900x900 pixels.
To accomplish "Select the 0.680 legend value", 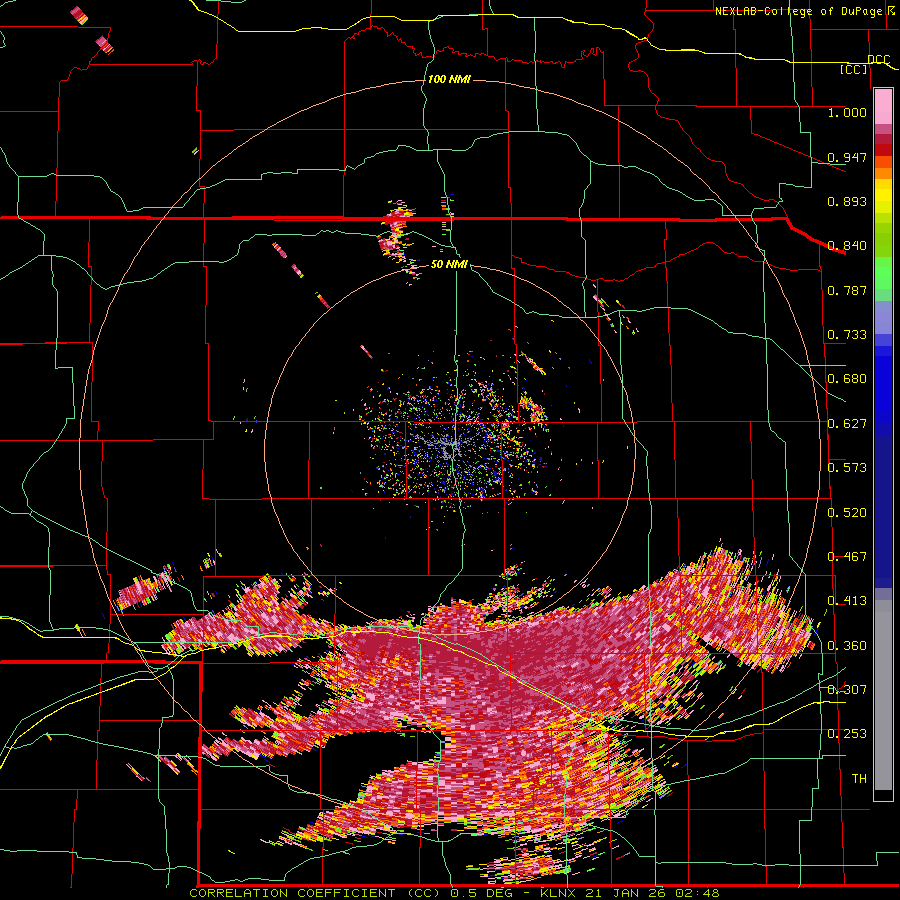I will pyautogui.click(x=847, y=379).
